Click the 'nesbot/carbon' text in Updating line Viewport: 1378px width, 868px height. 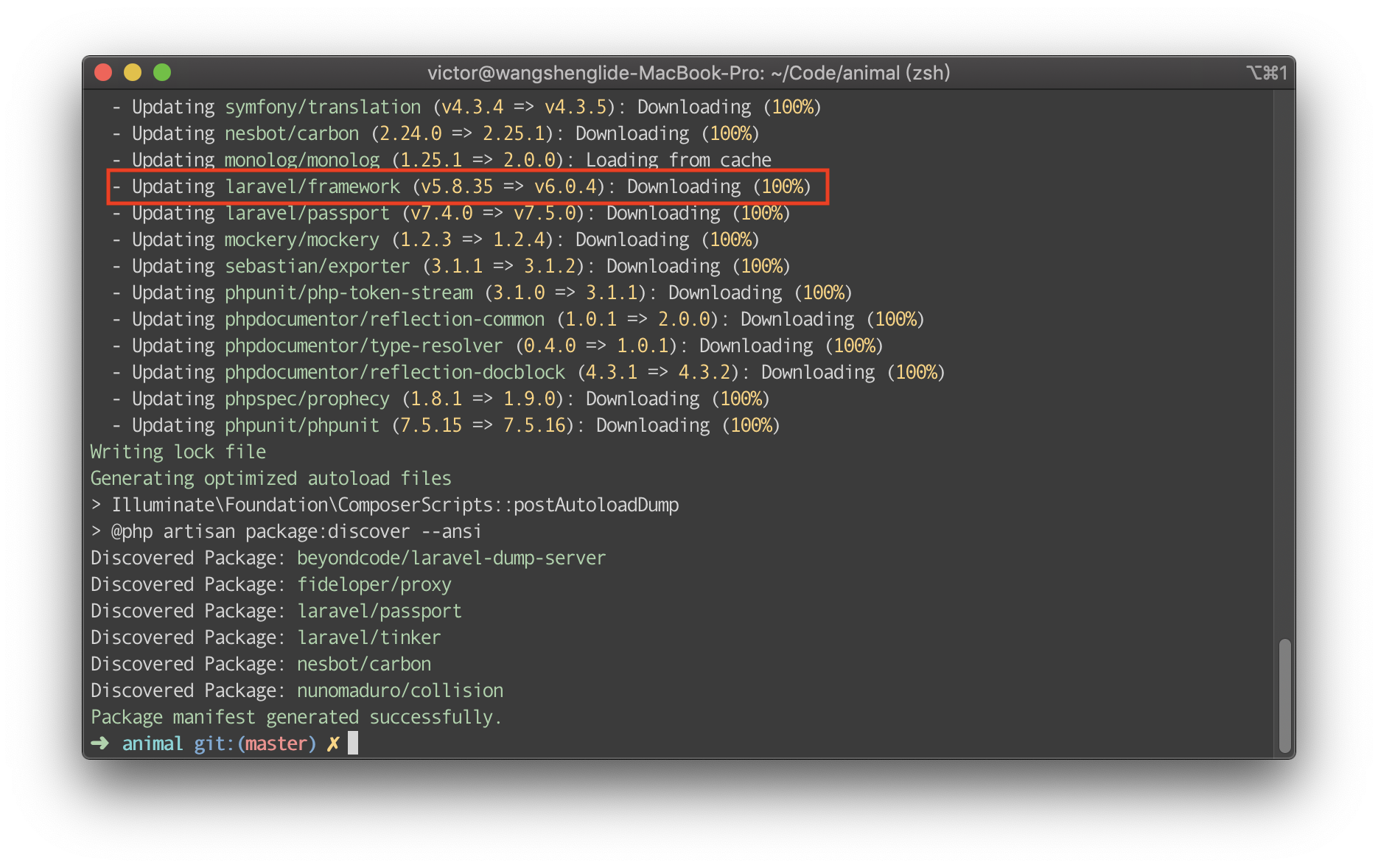[x=292, y=133]
